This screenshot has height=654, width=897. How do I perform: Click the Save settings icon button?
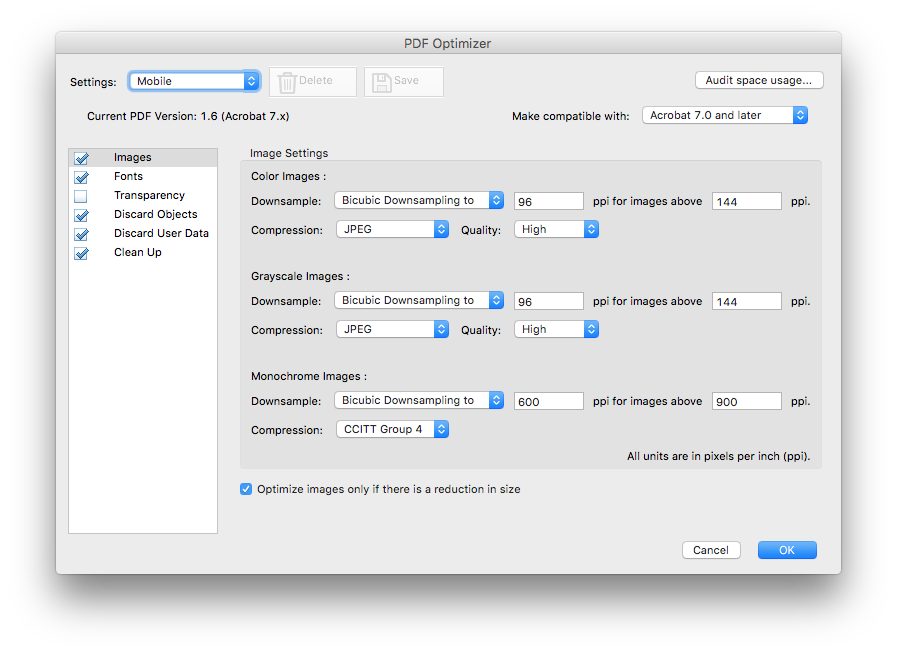click(x=403, y=81)
